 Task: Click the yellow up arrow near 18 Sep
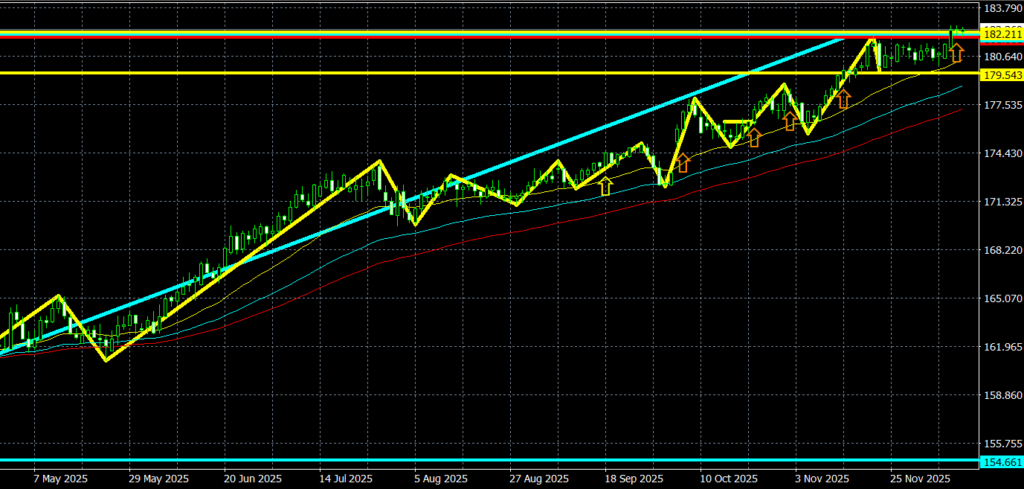pos(604,185)
